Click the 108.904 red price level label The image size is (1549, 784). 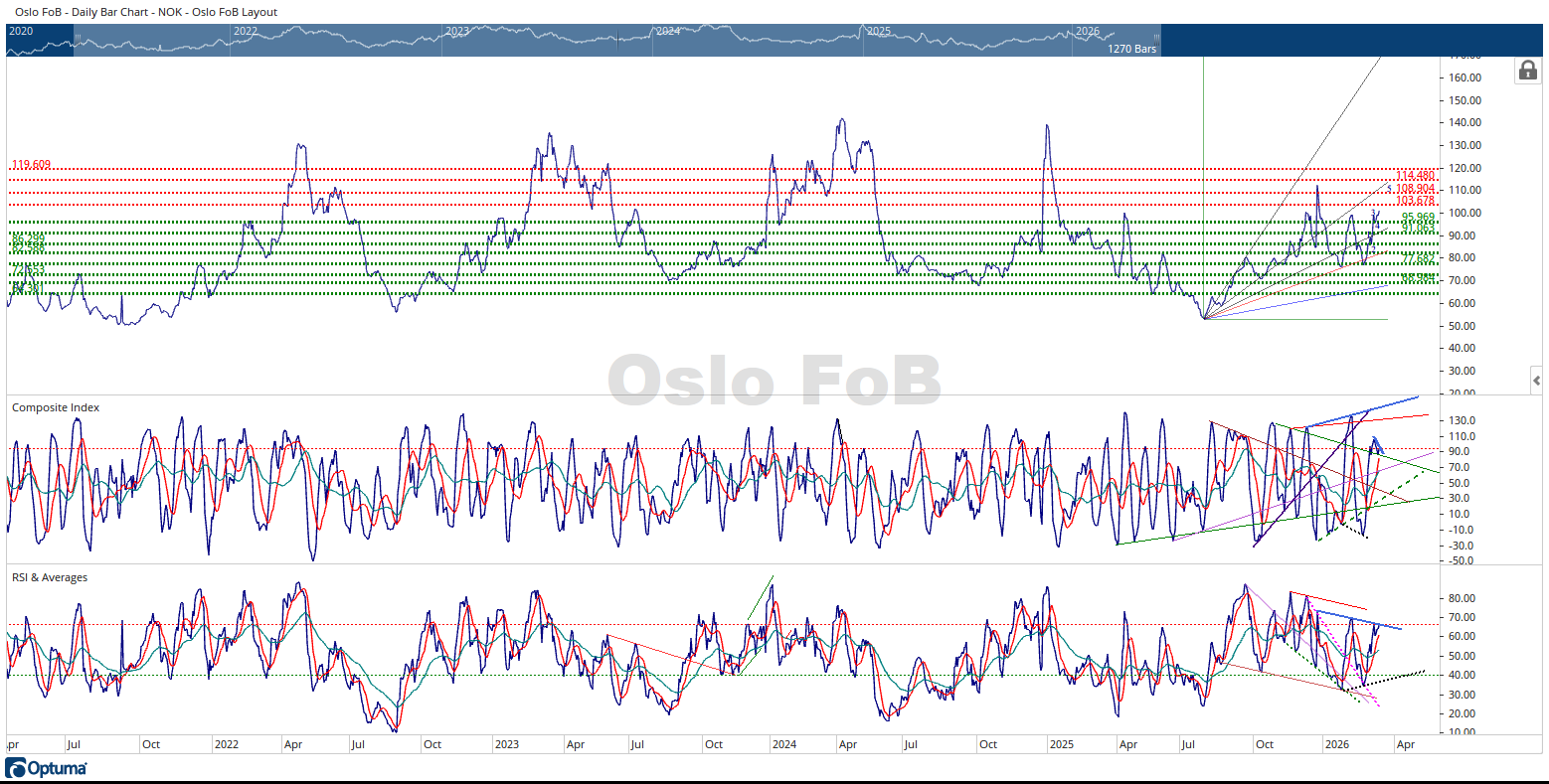point(1415,188)
